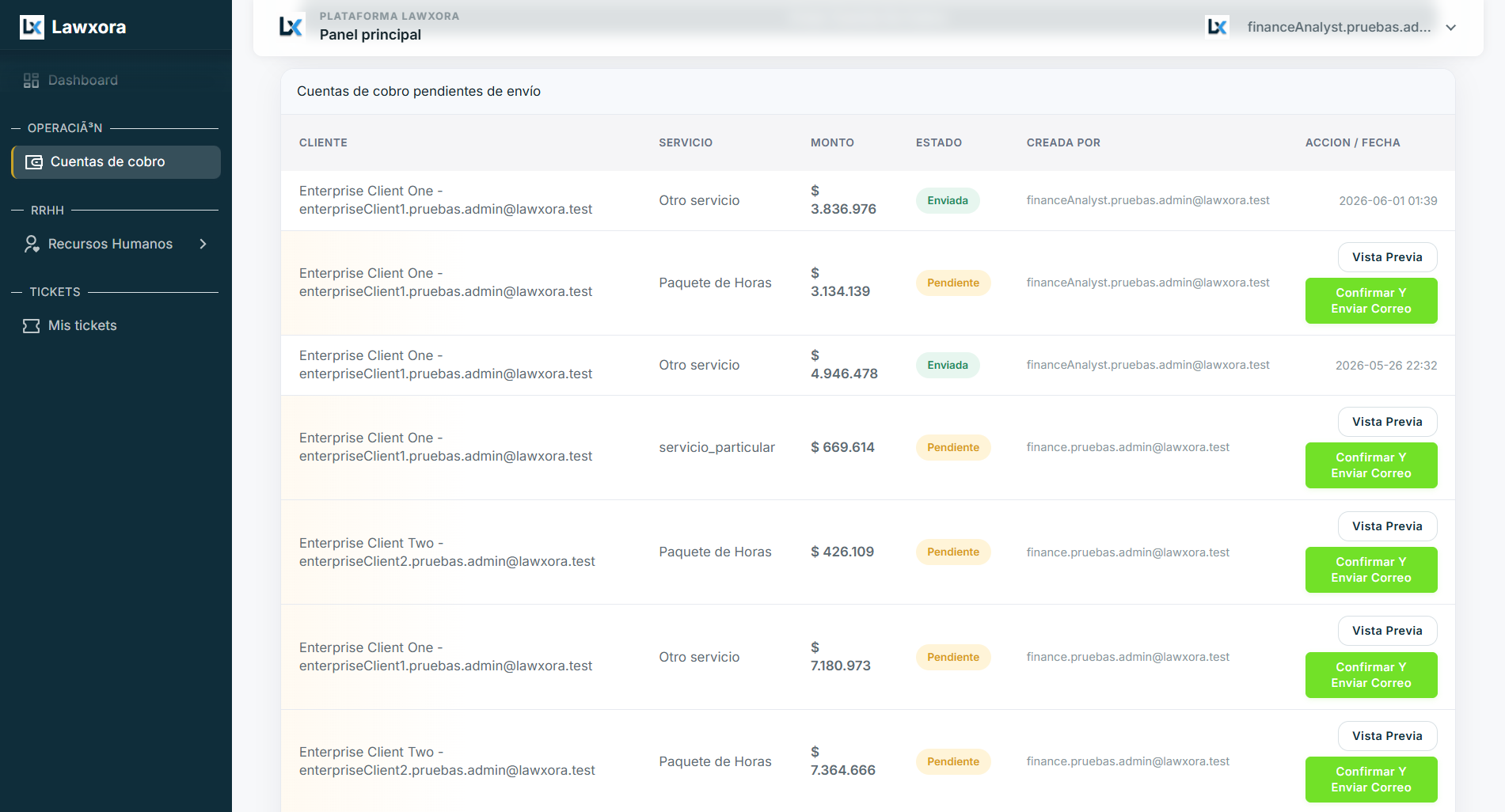Click the Enviada badge for $ 4.946.478
The image size is (1505, 812).
click(x=948, y=365)
